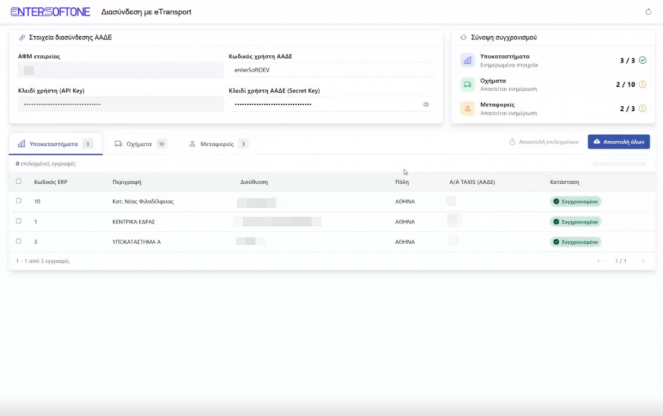
Task: Click the sync icon beside Σύνοψη συγχρονισμού
Action: pos(463,38)
